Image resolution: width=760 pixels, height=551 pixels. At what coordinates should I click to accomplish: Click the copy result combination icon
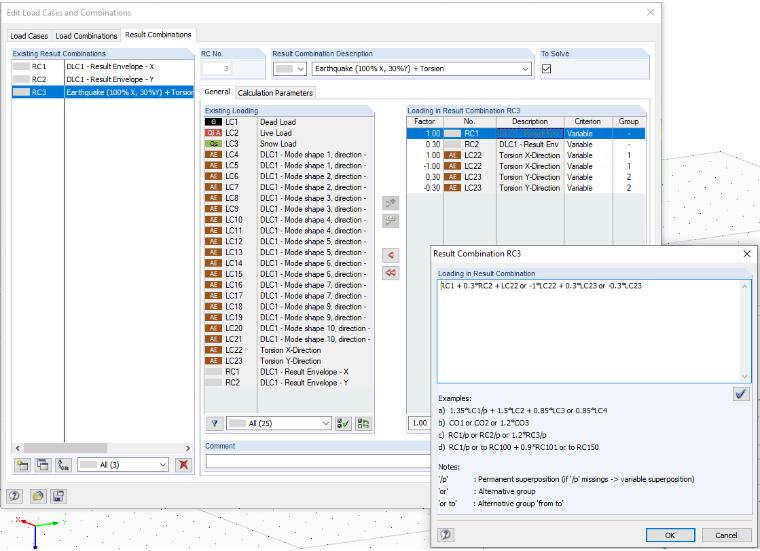[x=43, y=465]
